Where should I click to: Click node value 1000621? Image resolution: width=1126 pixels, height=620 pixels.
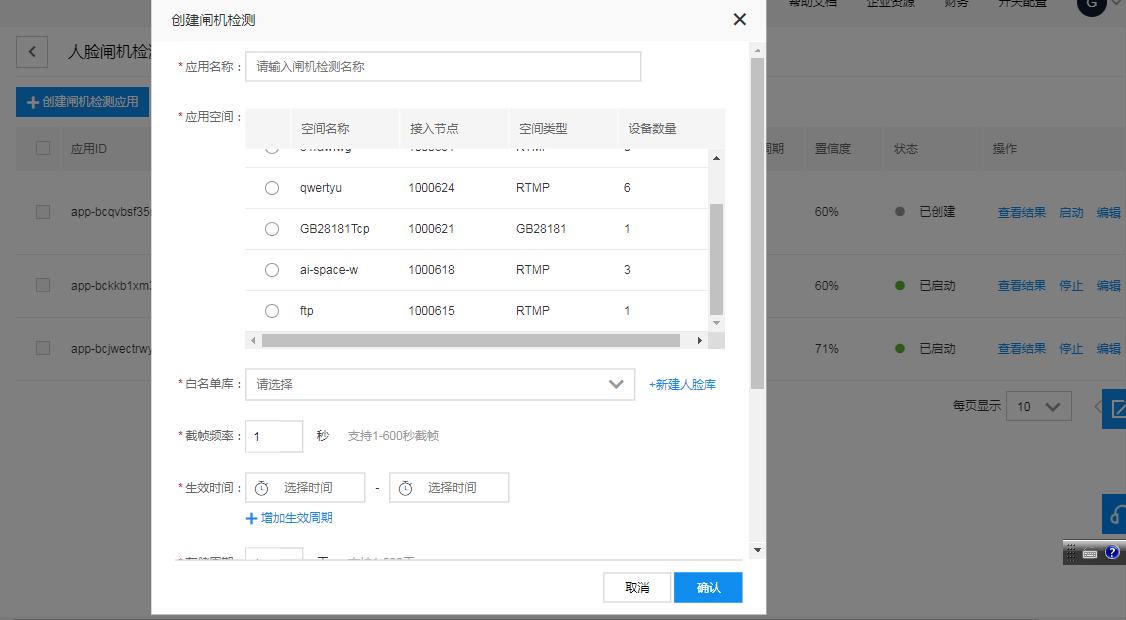432,229
